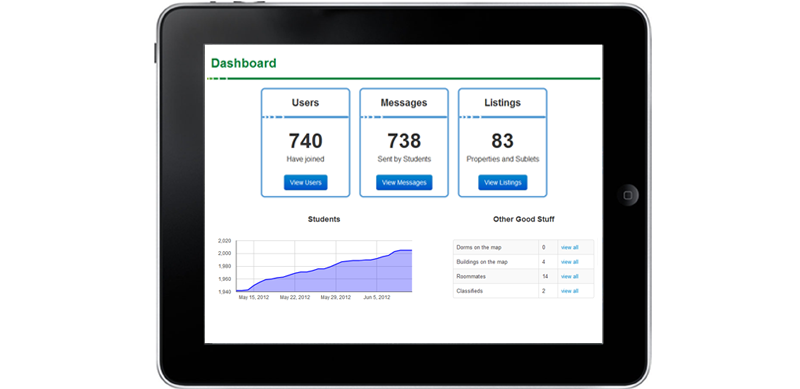
Task: Open the View Users button
Action: (306, 183)
